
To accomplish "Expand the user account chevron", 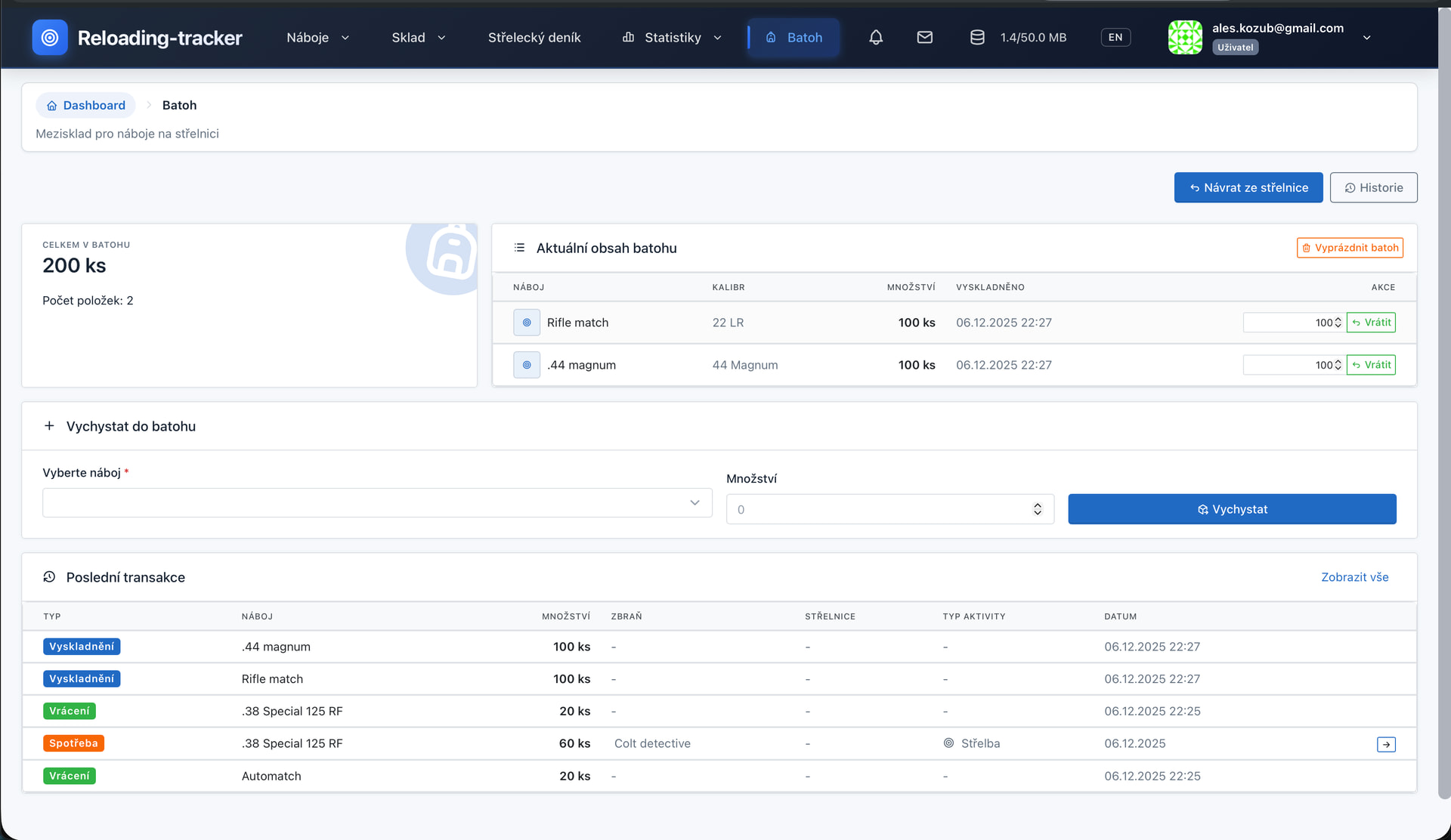I will point(1366,38).
